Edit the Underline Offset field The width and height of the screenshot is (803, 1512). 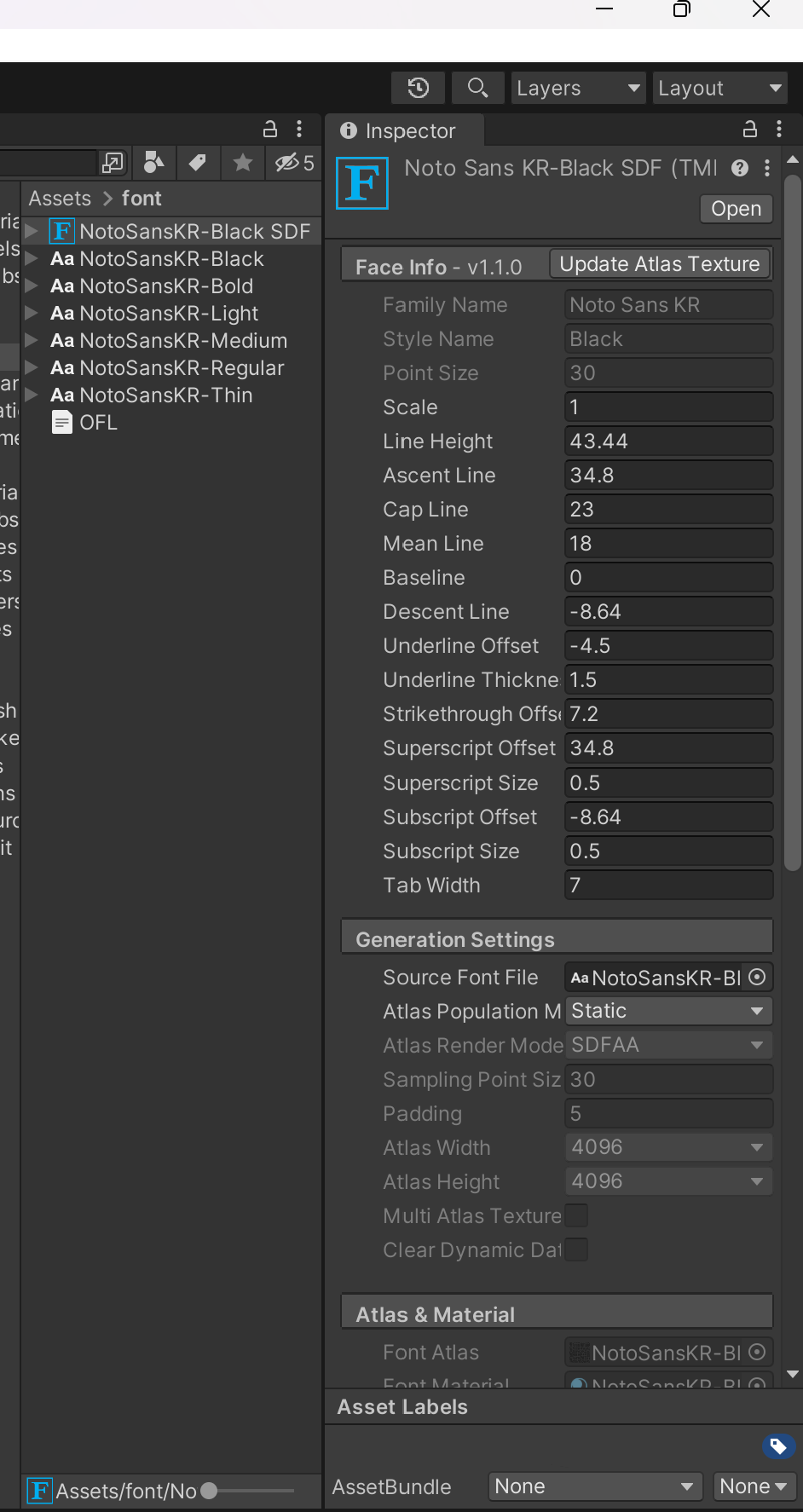(x=668, y=645)
